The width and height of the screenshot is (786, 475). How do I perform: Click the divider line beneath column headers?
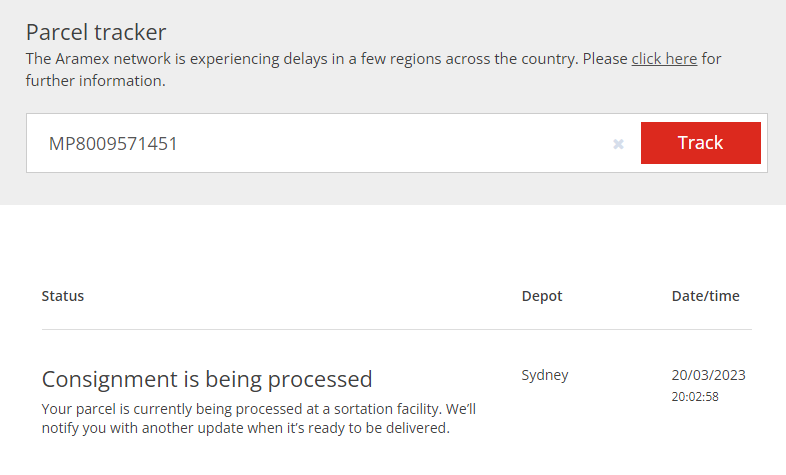396,329
